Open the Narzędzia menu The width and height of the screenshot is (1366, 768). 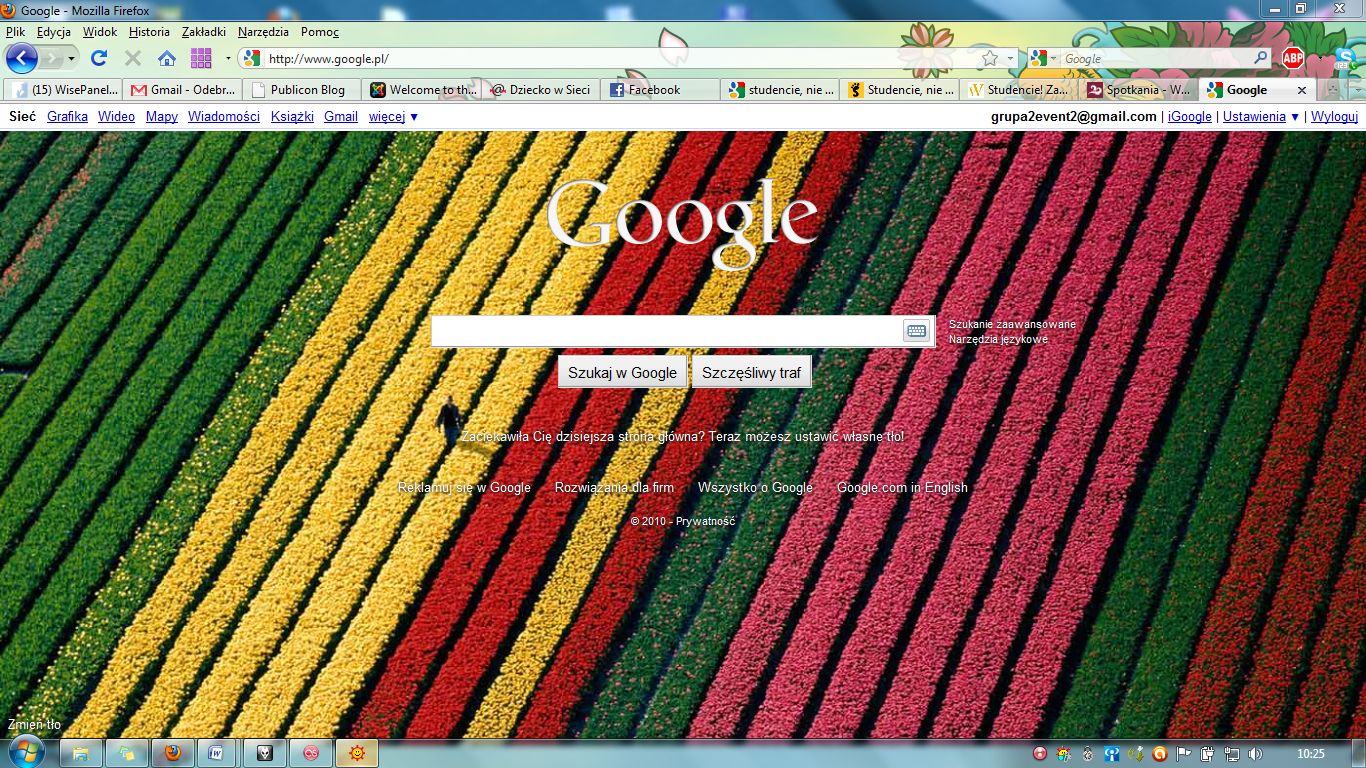coord(263,32)
